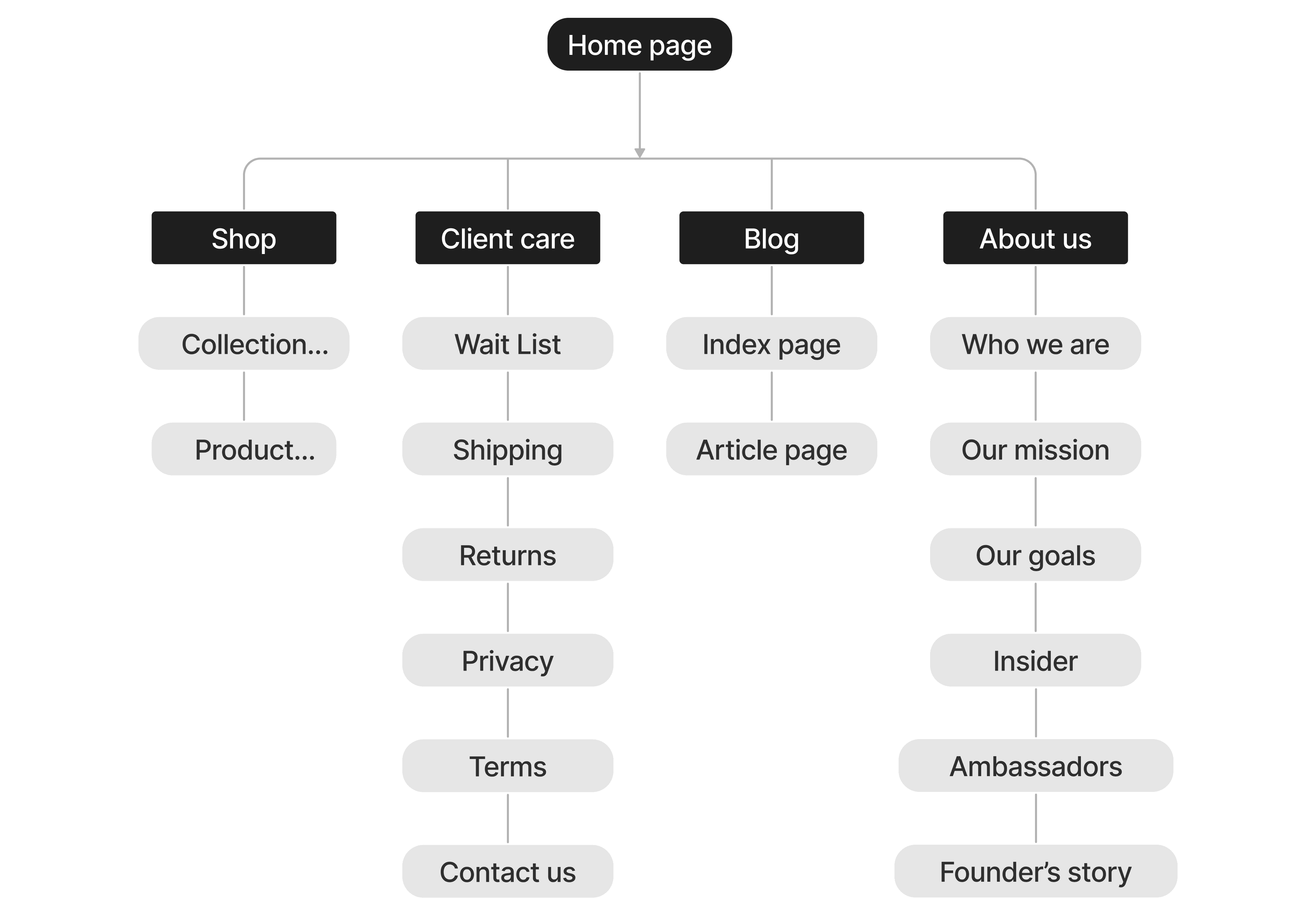1316x916 pixels.
Task: Click the Our mission node
Action: tap(1035, 449)
